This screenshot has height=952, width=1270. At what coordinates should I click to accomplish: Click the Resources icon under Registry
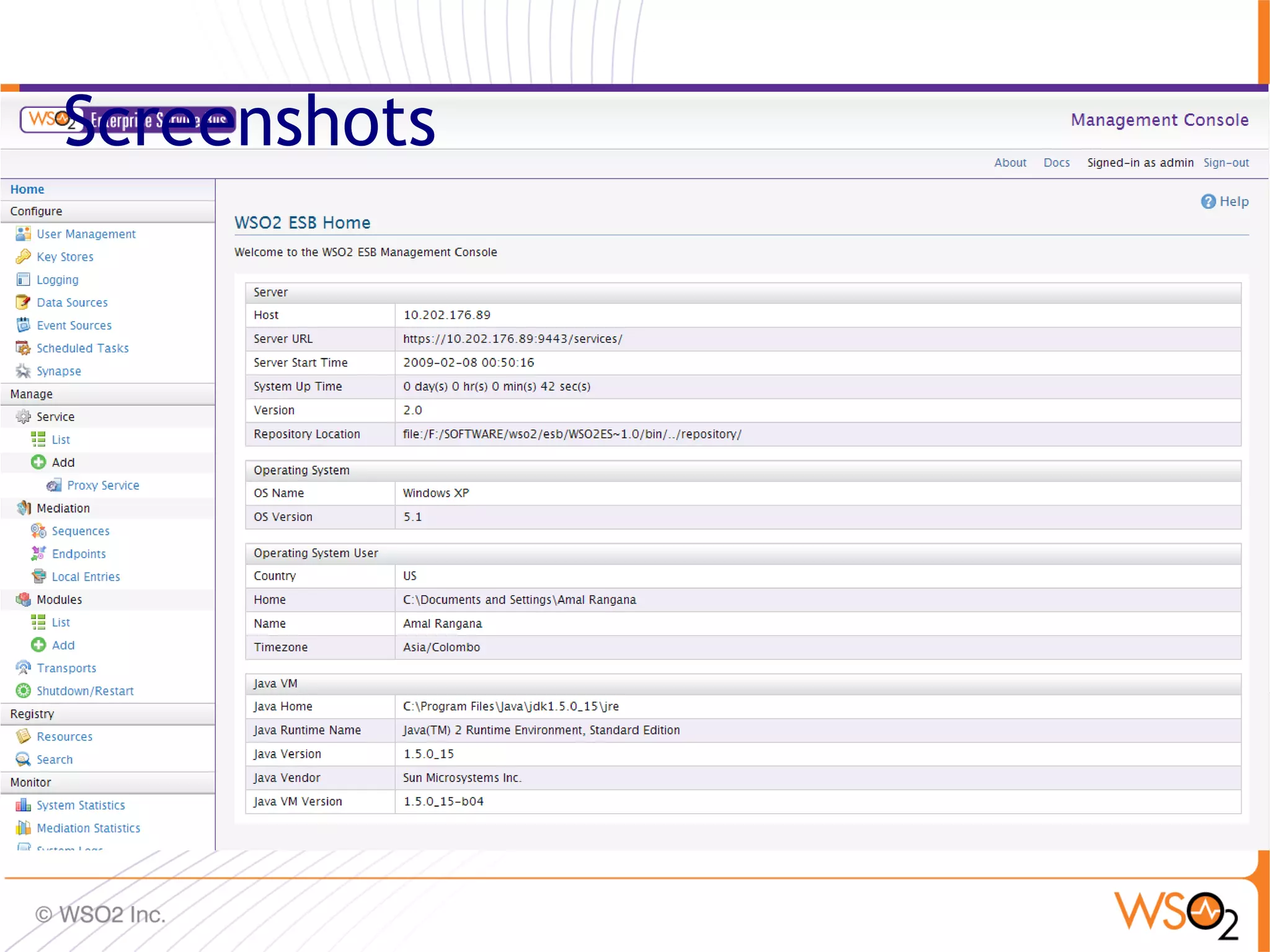[x=23, y=736]
